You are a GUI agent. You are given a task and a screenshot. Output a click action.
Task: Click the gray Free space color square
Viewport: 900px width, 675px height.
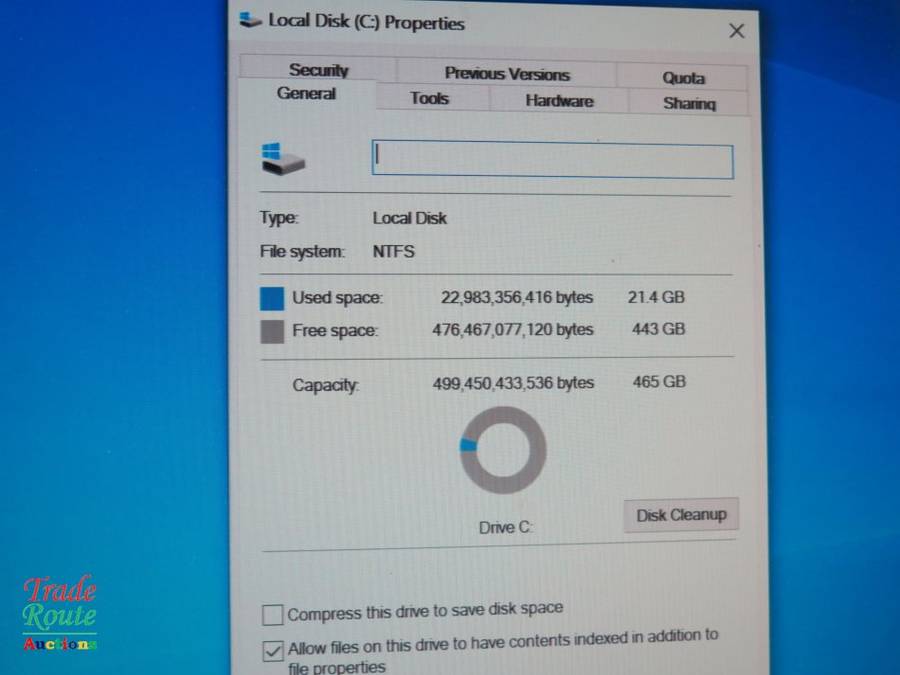(272, 331)
